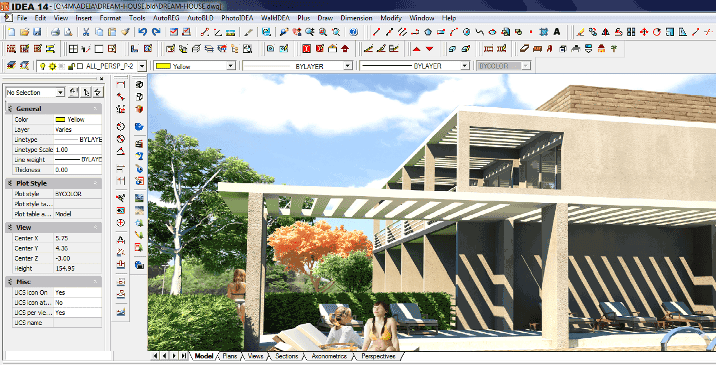The width and height of the screenshot is (716, 365).
Task: Close the properties panel with X
Action: click(101, 79)
